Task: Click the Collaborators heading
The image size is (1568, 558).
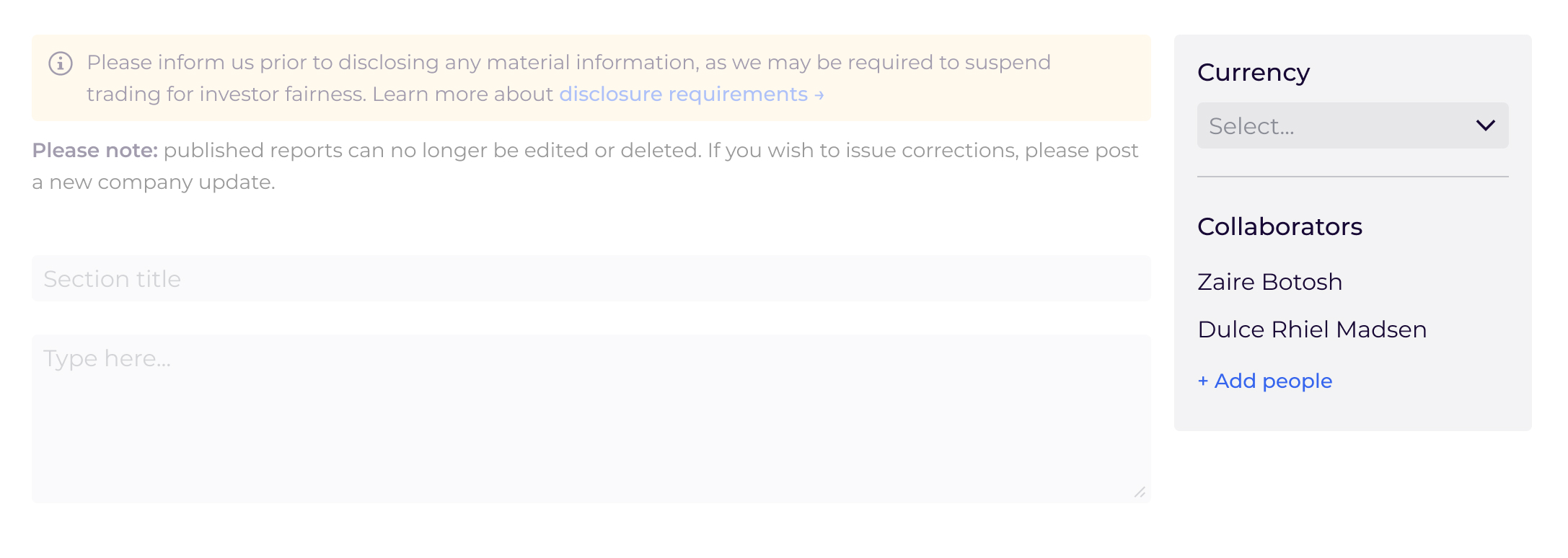Action: pyautogui.click(x=1280, y=226)
